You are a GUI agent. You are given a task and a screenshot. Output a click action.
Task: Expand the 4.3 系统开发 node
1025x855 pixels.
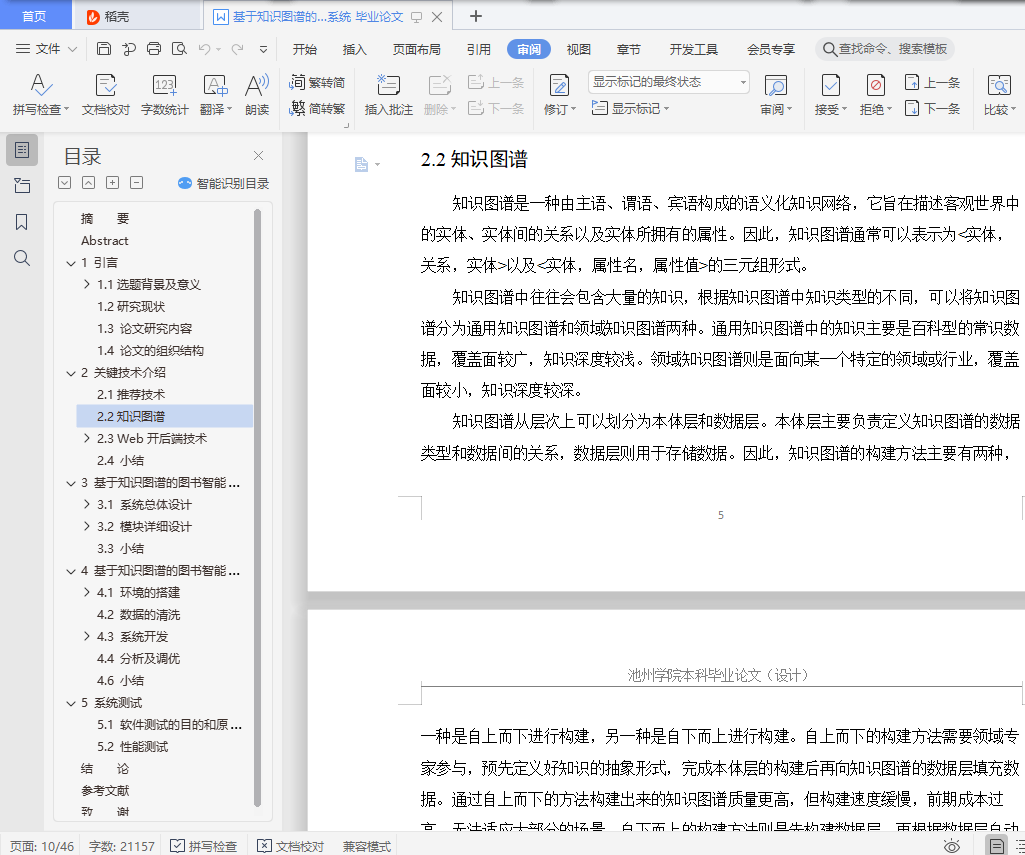87,636
